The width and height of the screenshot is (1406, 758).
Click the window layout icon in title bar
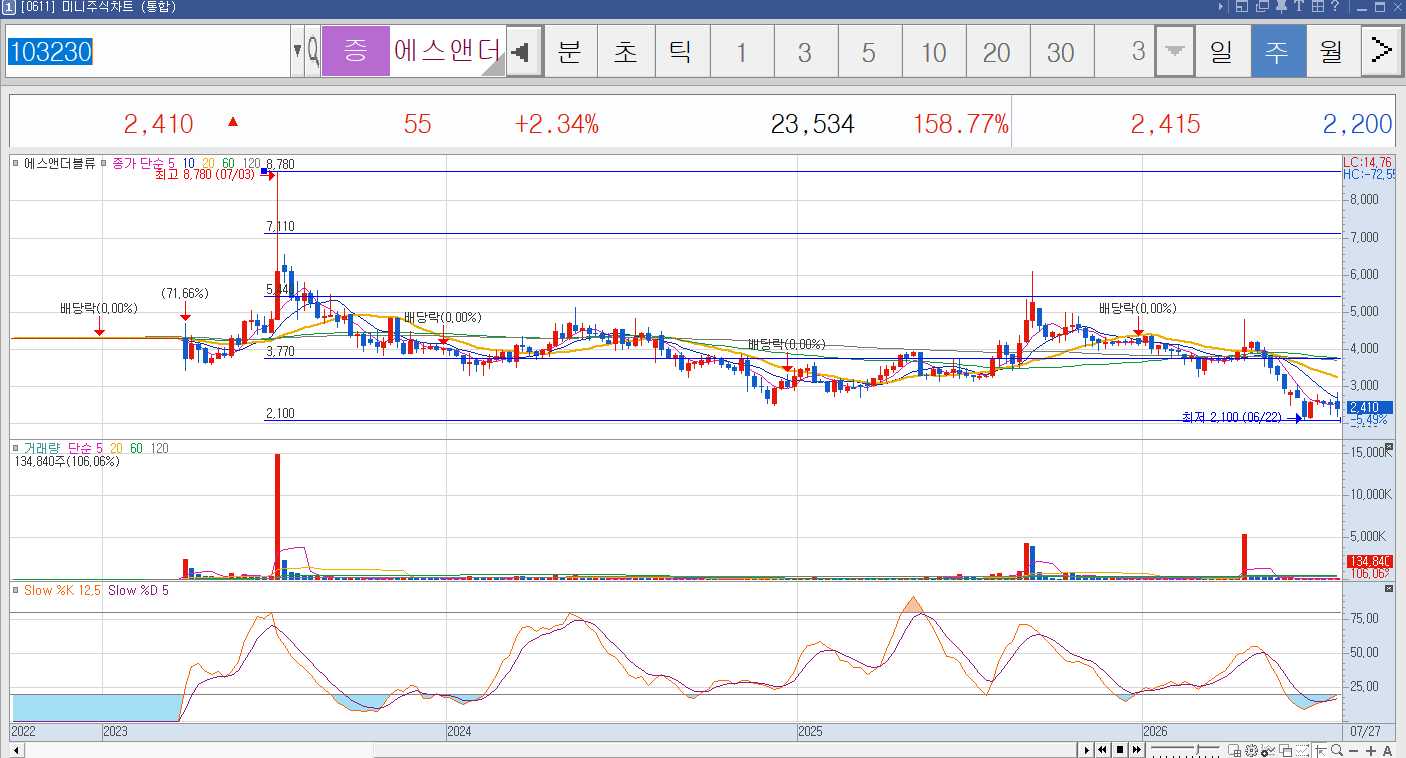pyautogui.click(x=1241, y=7)
